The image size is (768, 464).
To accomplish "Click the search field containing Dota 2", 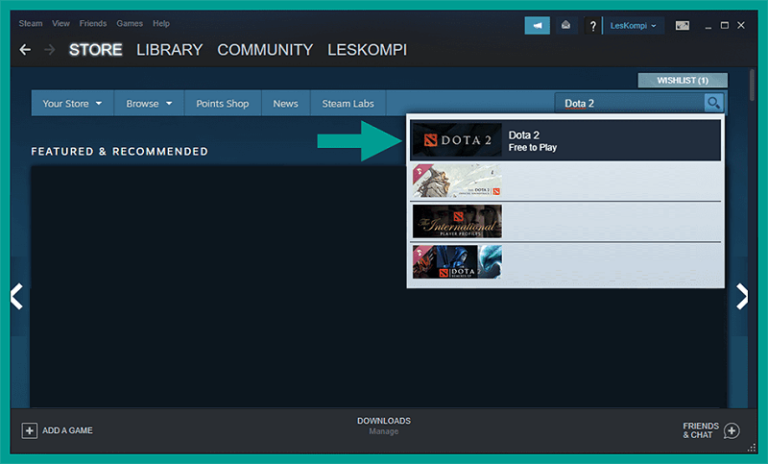I will (x=629, y=103).
